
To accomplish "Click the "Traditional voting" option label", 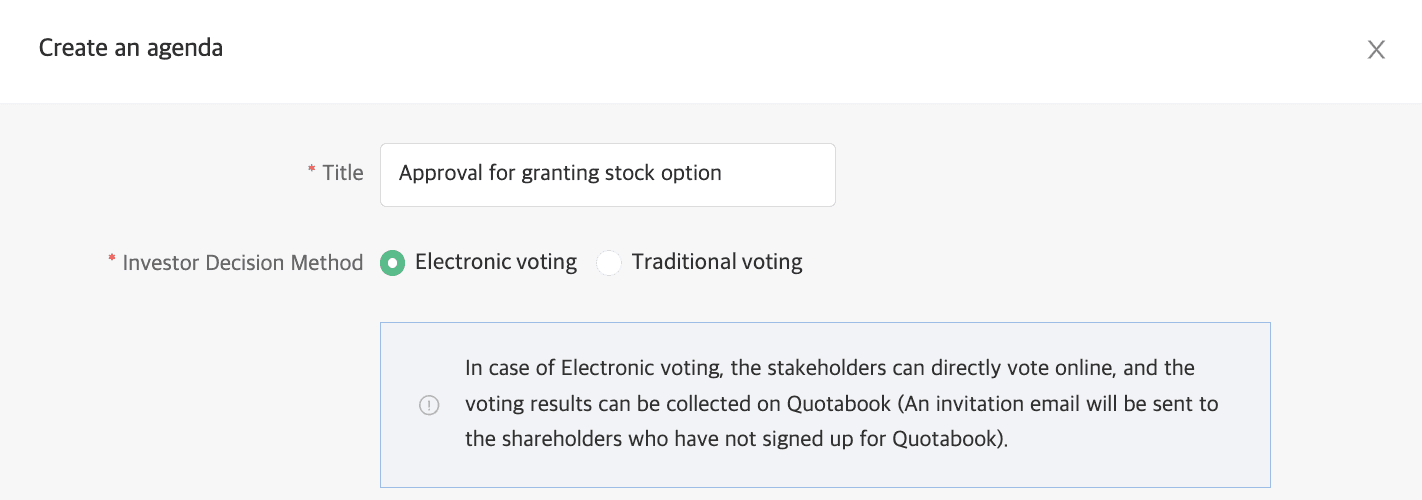I will point(717,262).
